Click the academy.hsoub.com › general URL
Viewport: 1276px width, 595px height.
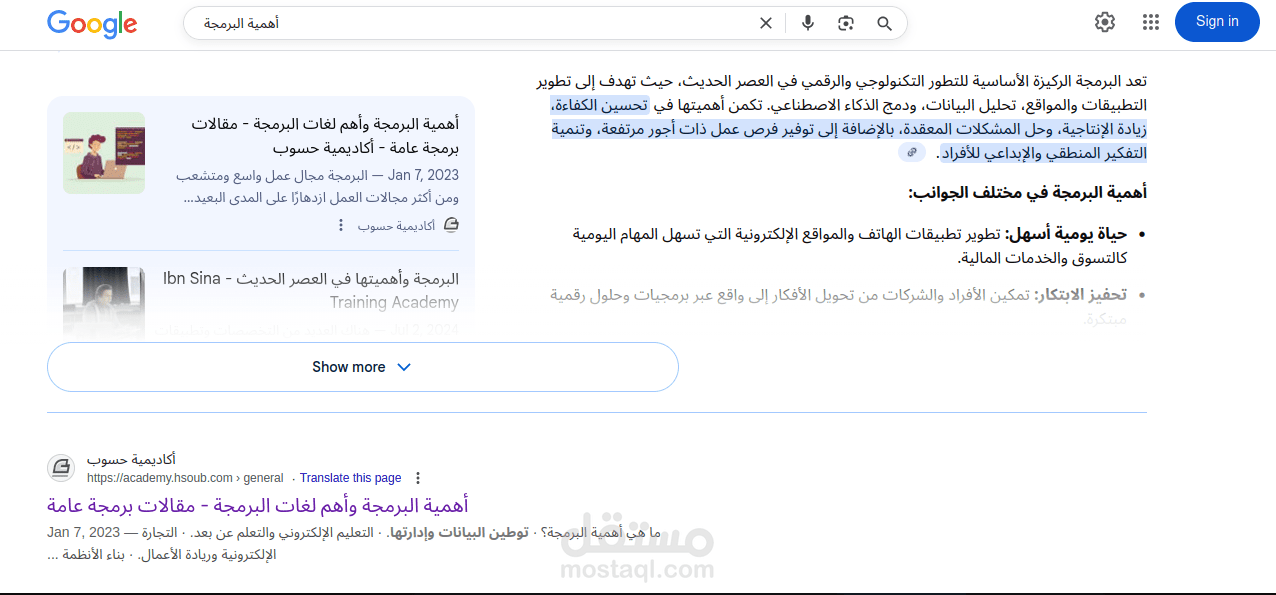[185, 478]
